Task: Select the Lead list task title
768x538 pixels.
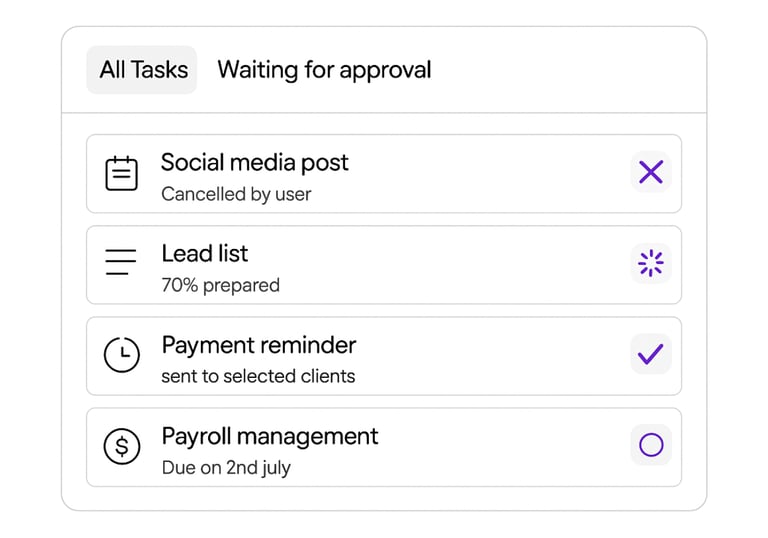Action: [205, 254]
